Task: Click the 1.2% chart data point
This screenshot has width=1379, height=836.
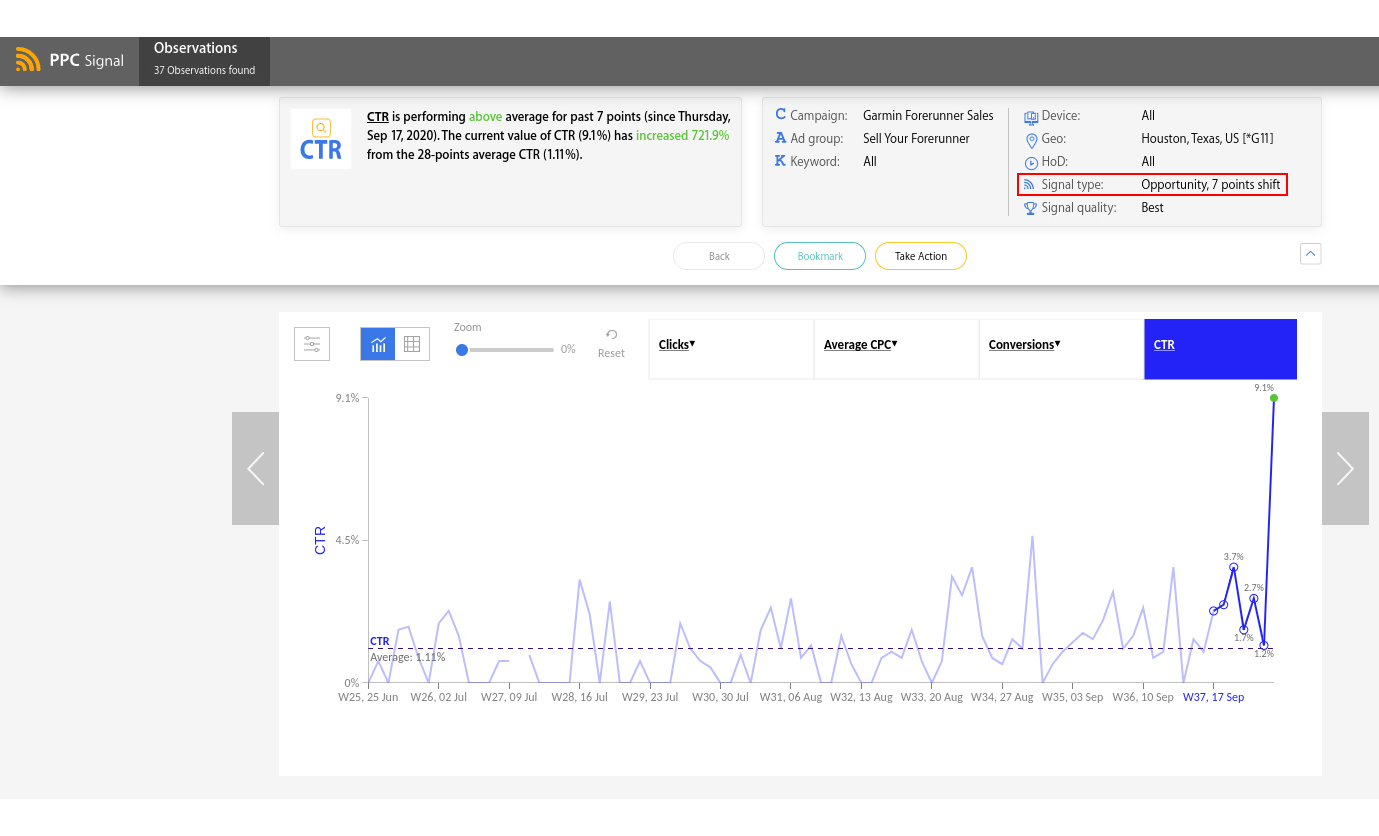Action: (x=1264, y=645)
